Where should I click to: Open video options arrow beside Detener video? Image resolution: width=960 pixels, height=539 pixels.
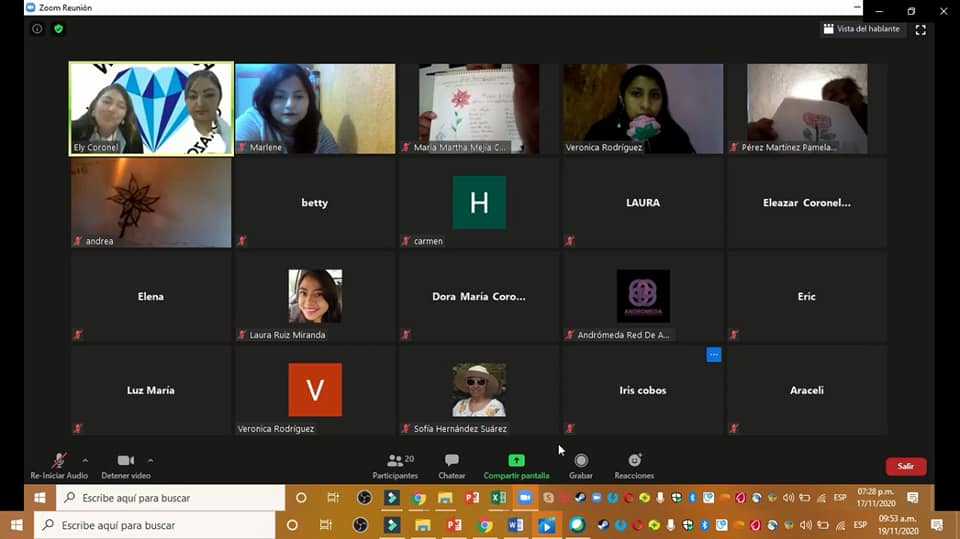pos(150,460)
